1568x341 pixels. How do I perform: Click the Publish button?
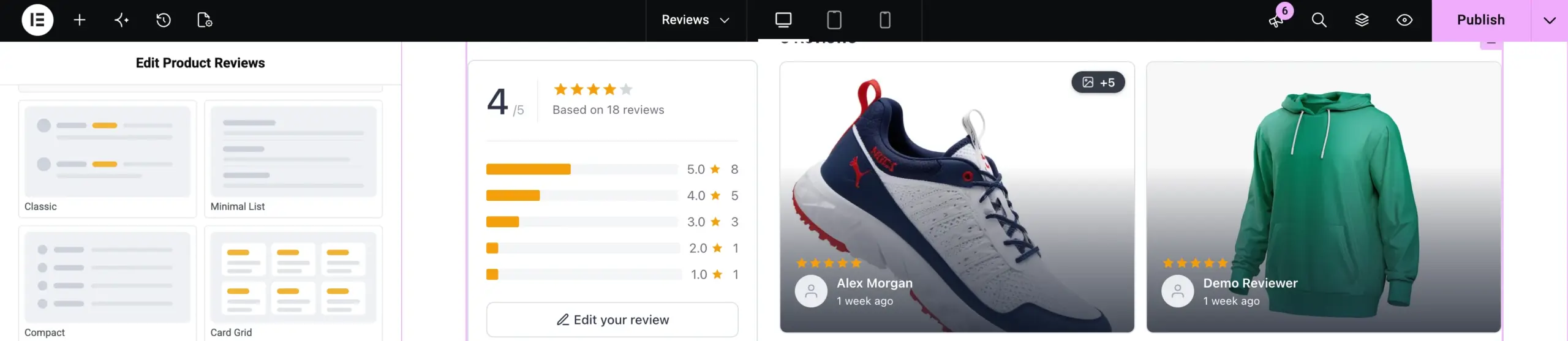click(1481, 20)
